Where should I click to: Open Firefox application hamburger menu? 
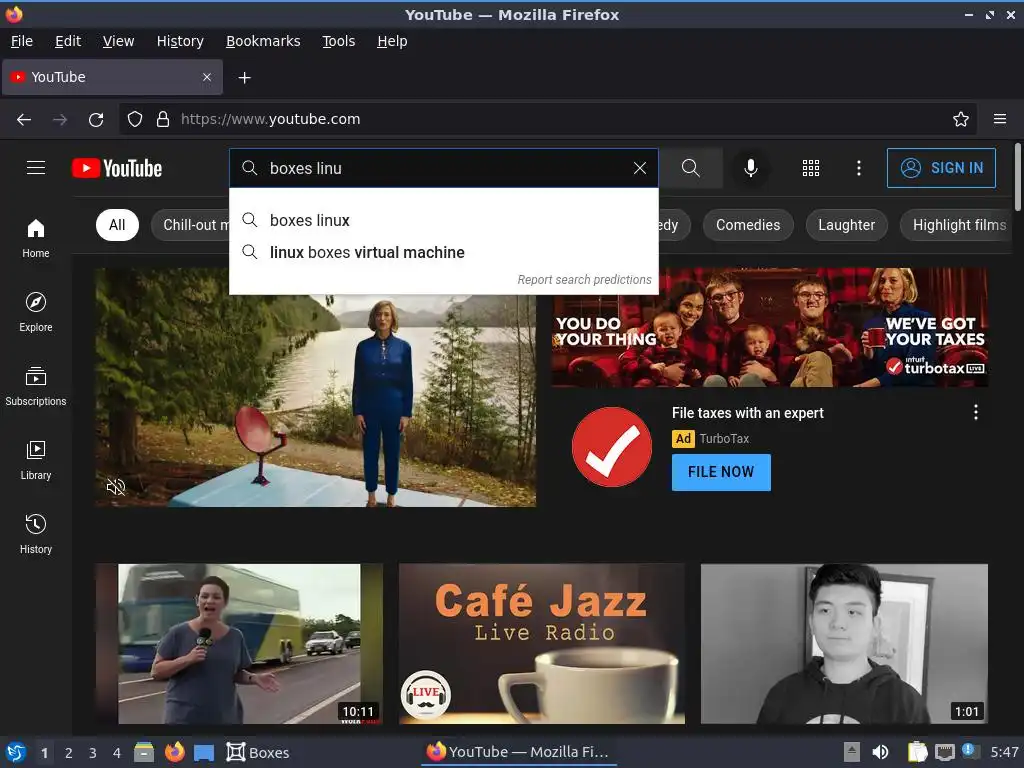coord(1000,119)
